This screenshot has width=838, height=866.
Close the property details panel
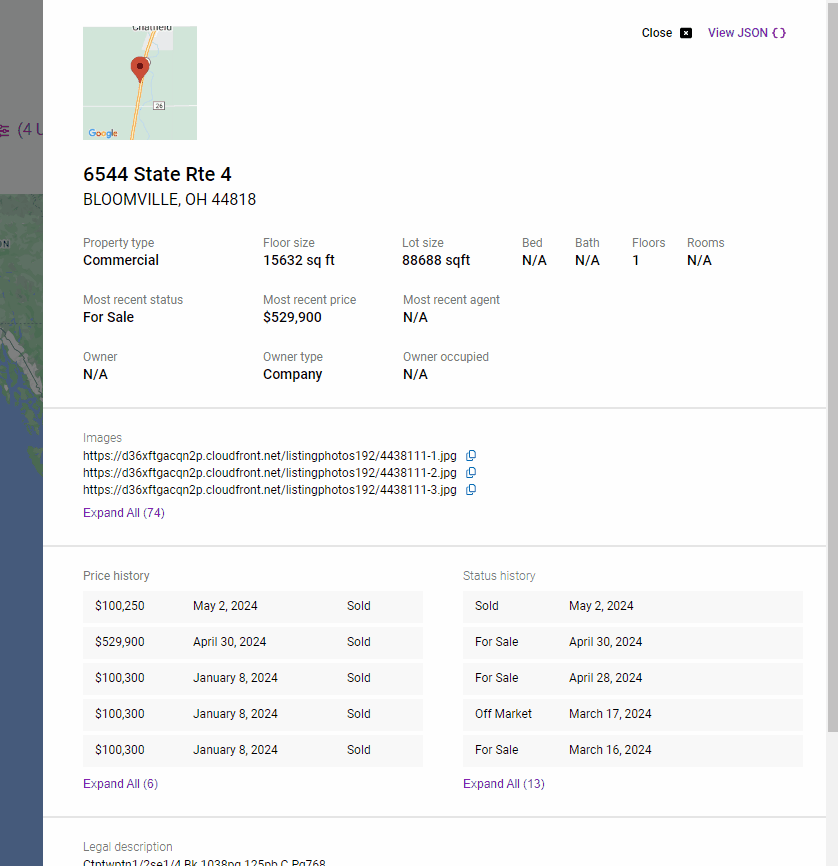pyautogui.click(x=666, y=33)
